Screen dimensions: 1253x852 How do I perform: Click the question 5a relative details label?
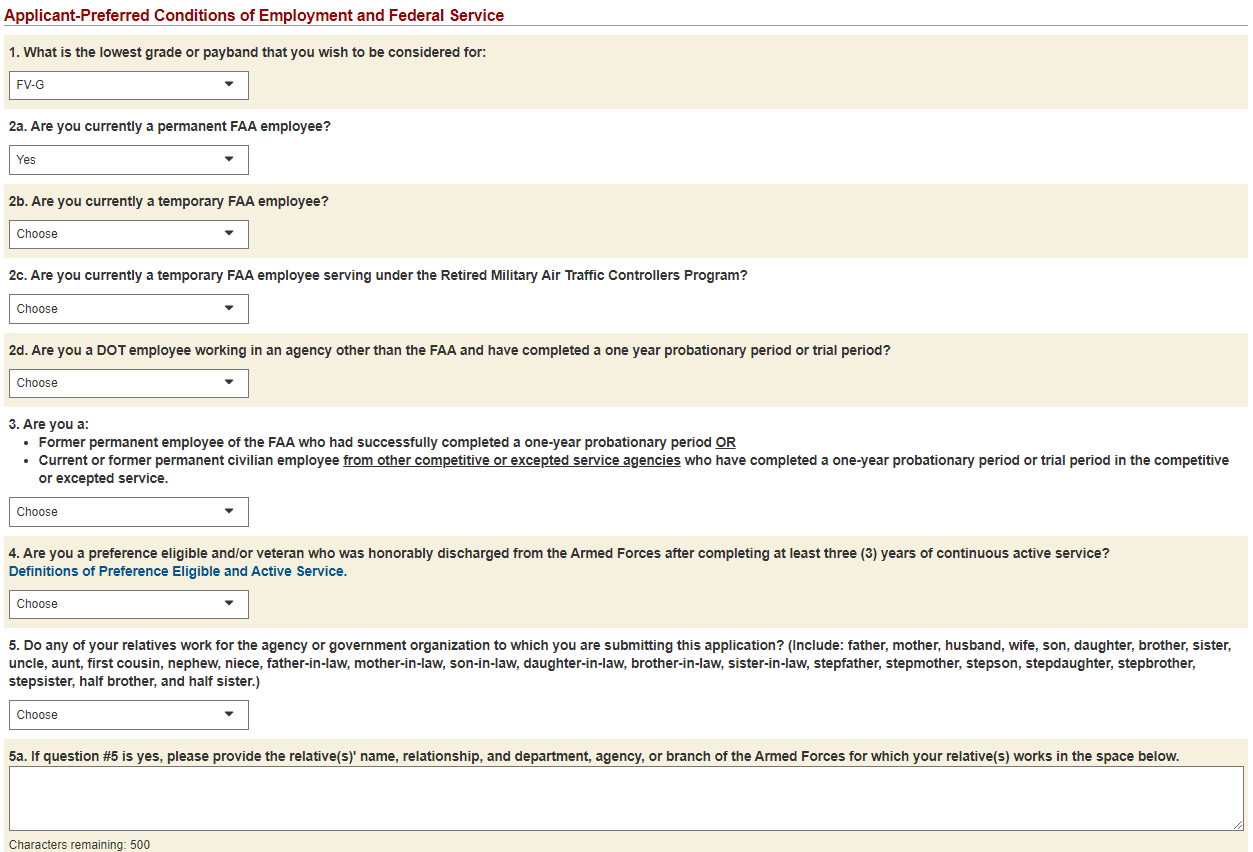pyautogui.click(x=593, y=756)
